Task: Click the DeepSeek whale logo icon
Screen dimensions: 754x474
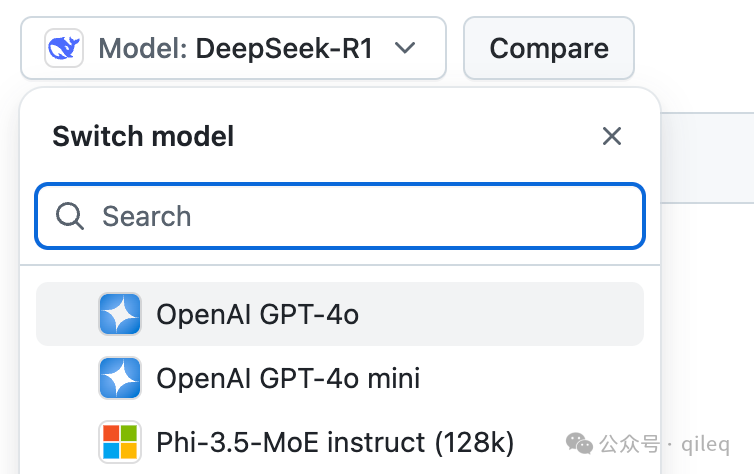Action: click(x=64, y=48)
